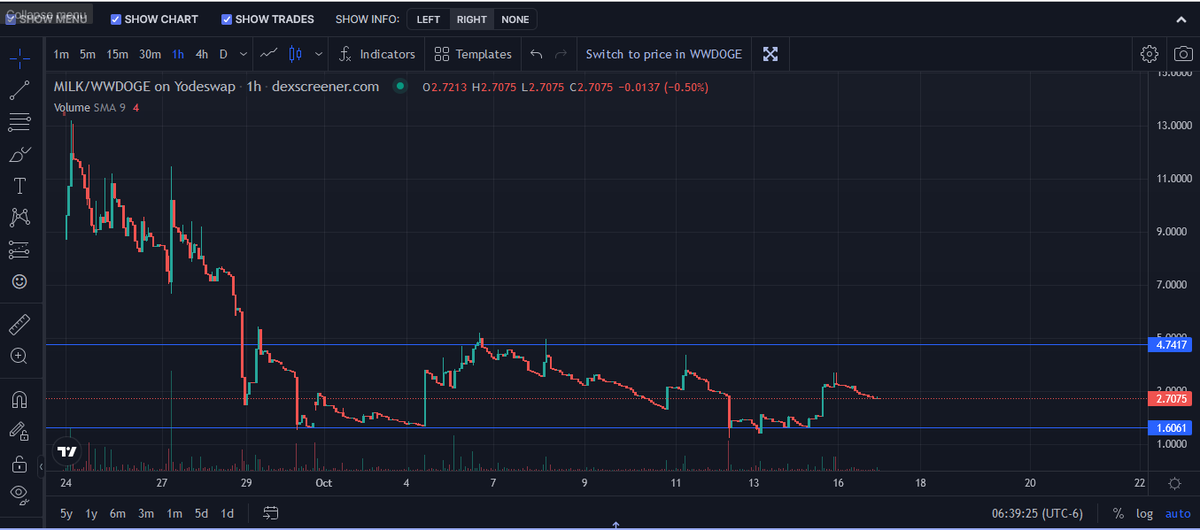Undo the last chart action
Viewport: 1200px width, 530px height.
pos(536,54)
